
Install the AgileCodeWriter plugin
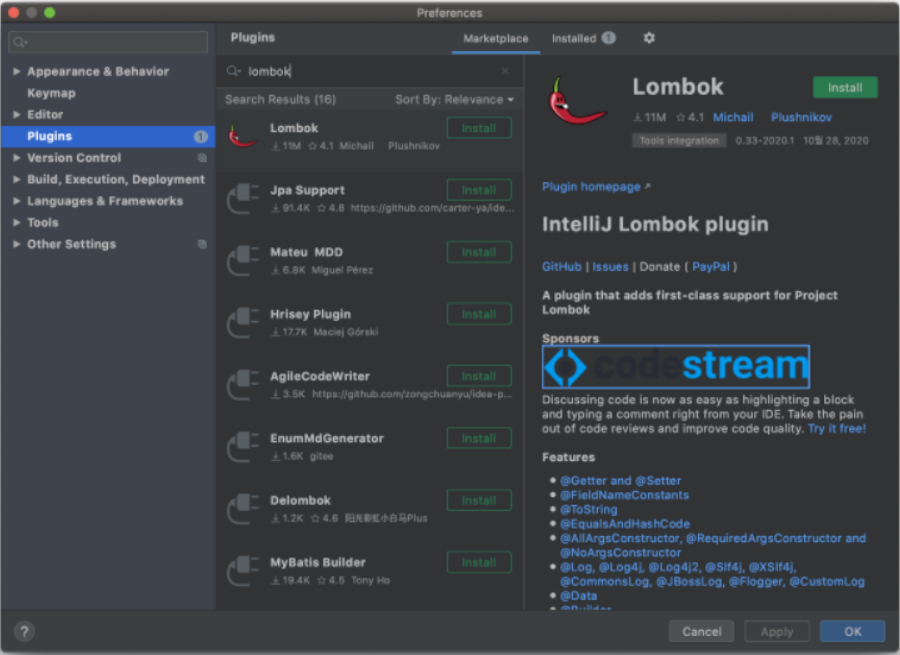click(x=479, y=376)
